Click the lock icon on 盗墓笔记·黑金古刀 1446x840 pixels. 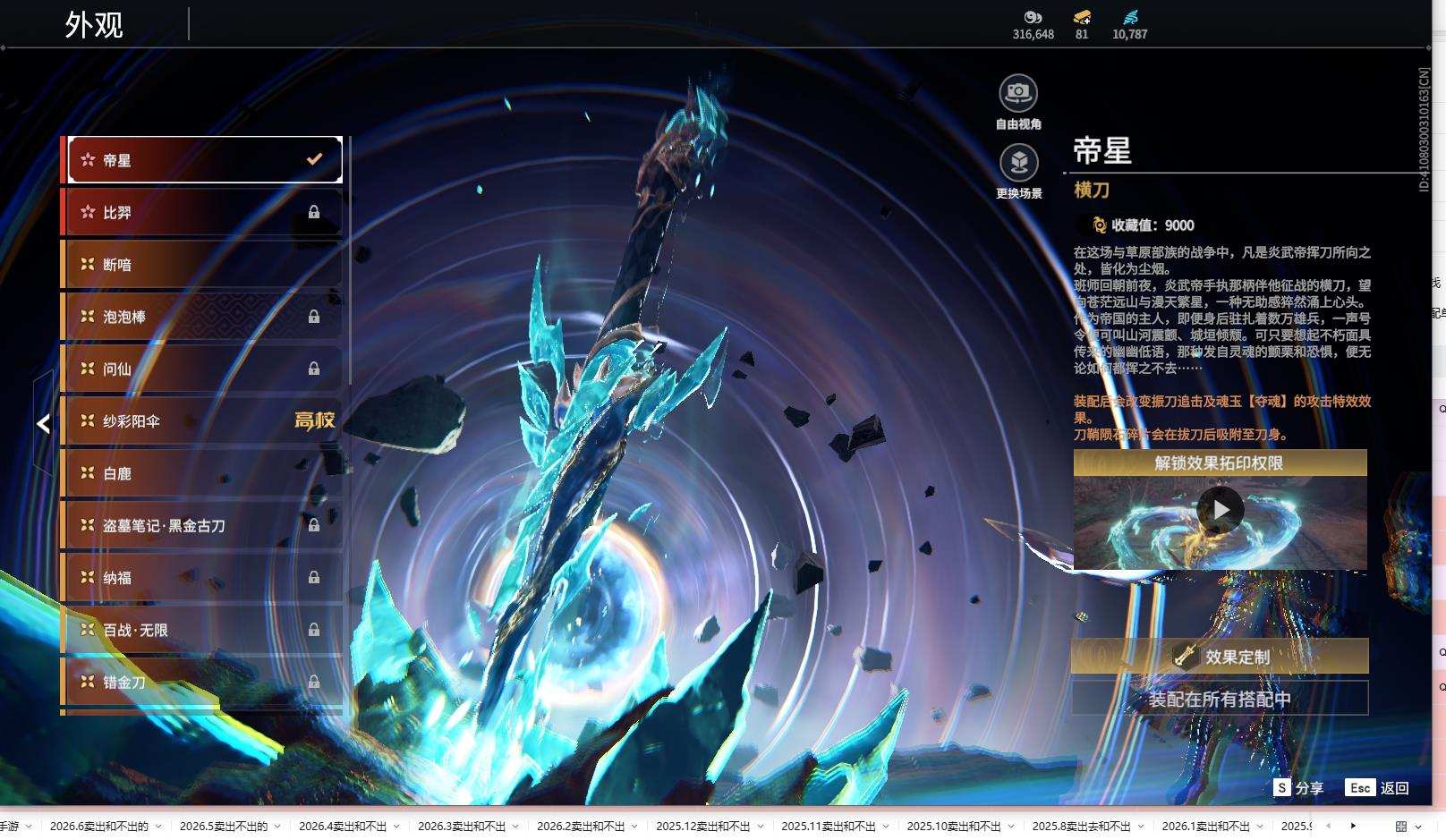pyautogui.click(x=314, y=525)
